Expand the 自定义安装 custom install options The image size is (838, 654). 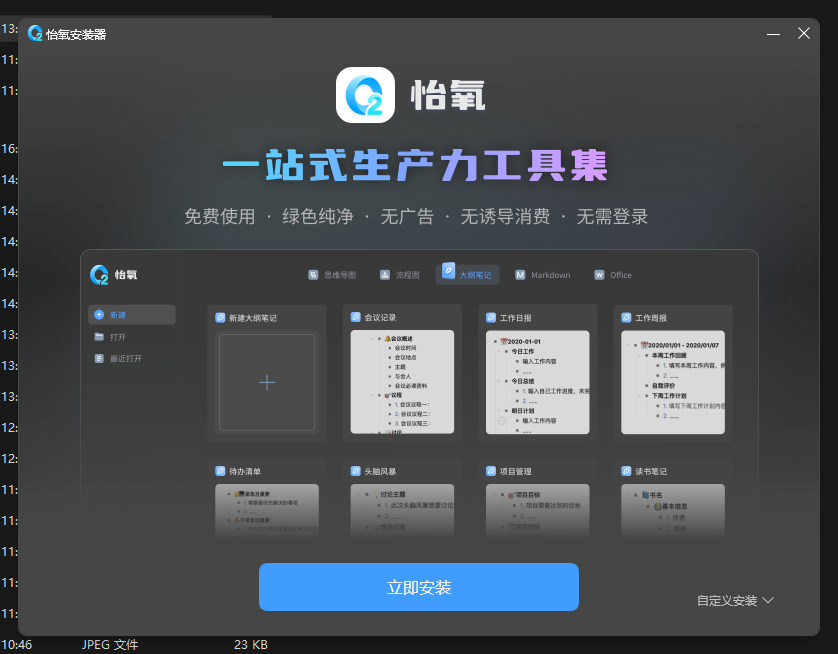tap(735, 601)
